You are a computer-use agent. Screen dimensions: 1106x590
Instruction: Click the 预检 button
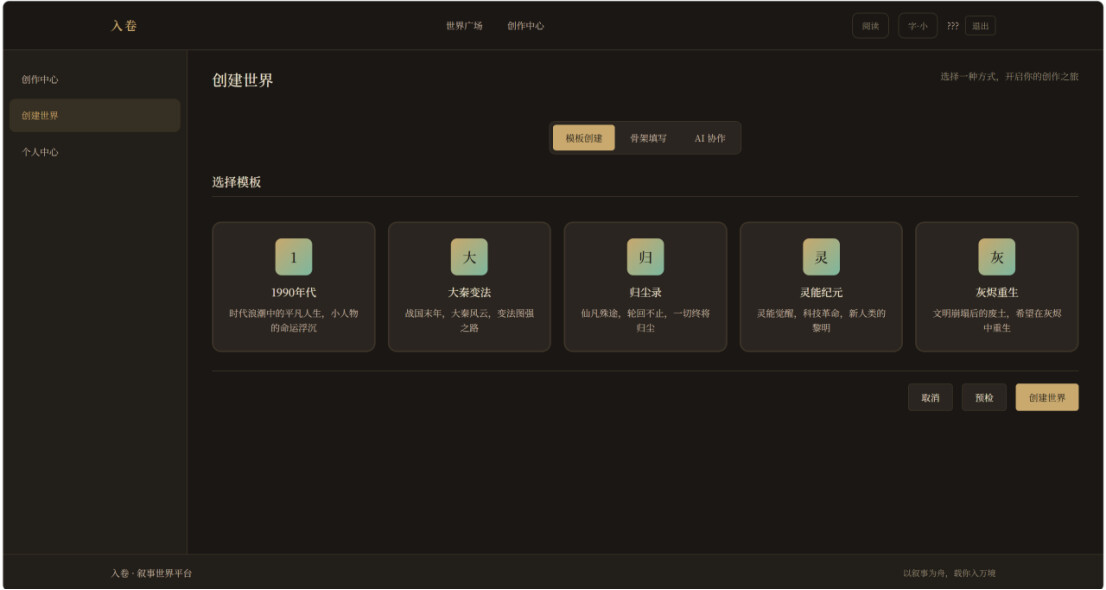(x=984, y=397)
